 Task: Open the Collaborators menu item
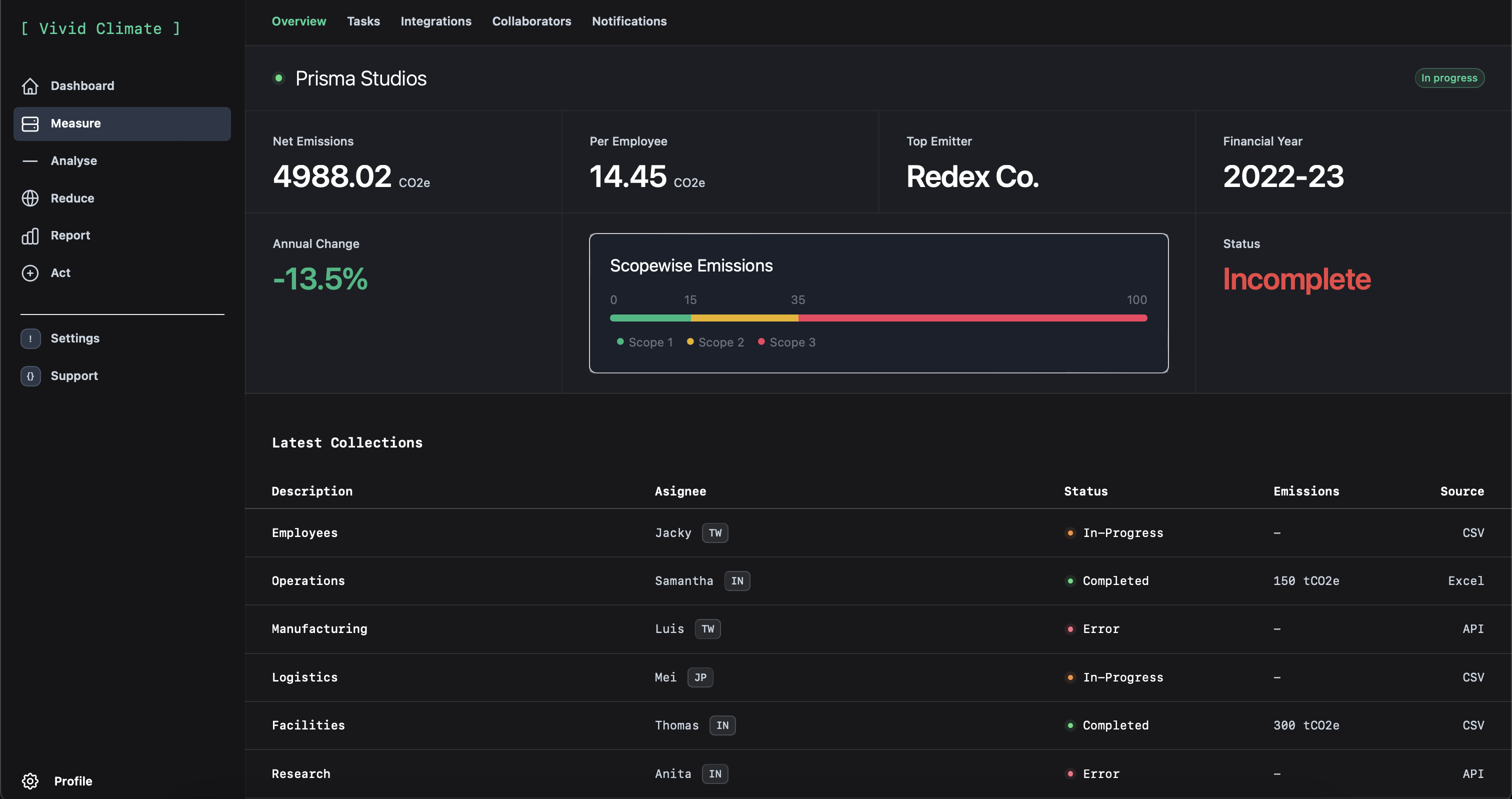(531, 22)
